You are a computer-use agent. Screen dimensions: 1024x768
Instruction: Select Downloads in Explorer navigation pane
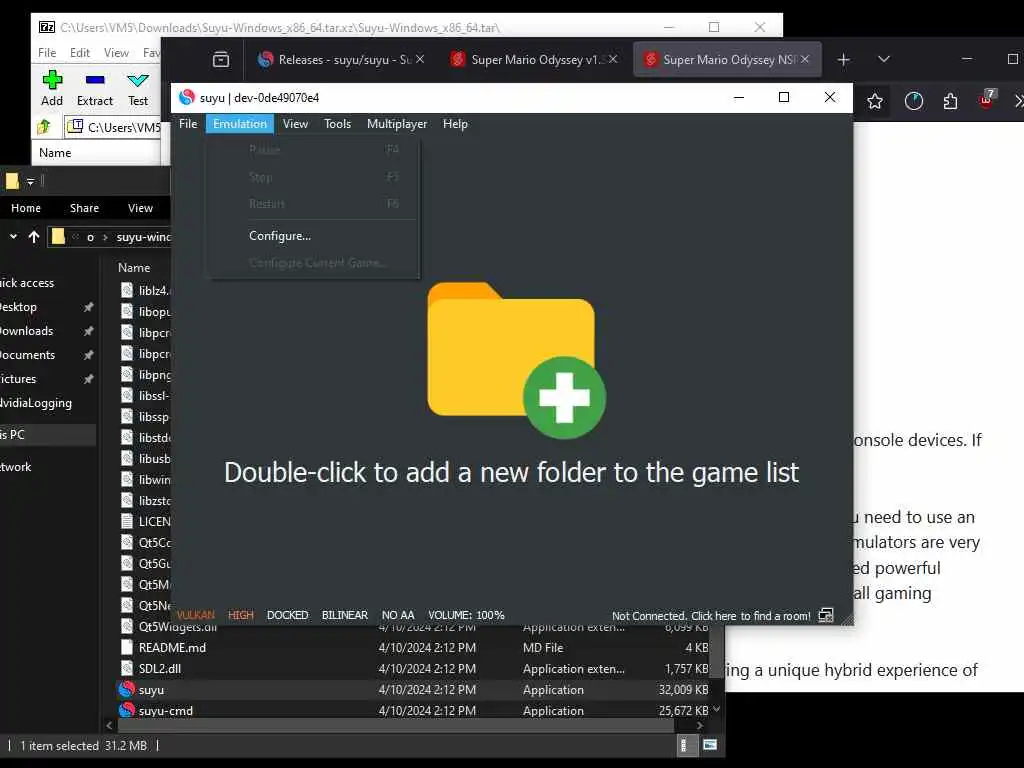point(26,331)
